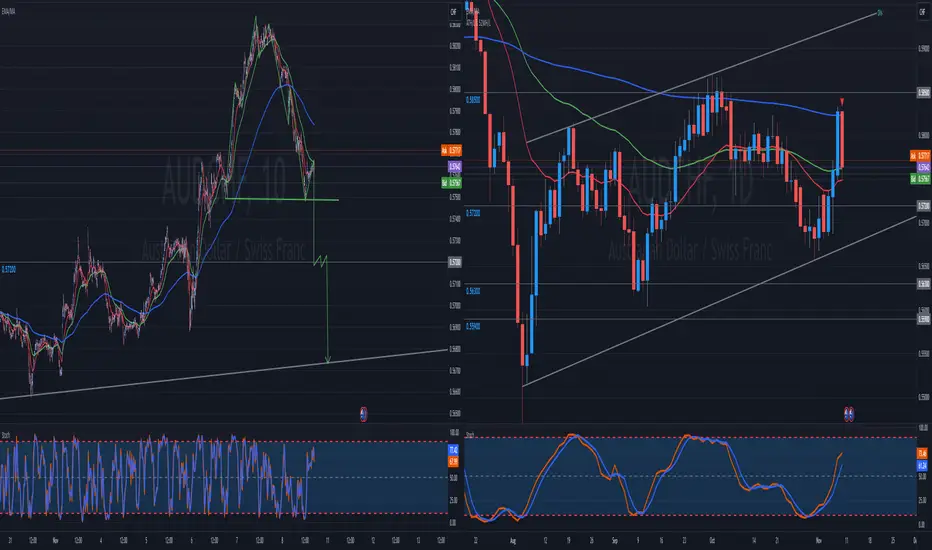The width and height of the screenshot is (932, 550).
Task: Click the highlighted 0.5850 axis tag on the daily chart
Action: (x=923, y=93)
